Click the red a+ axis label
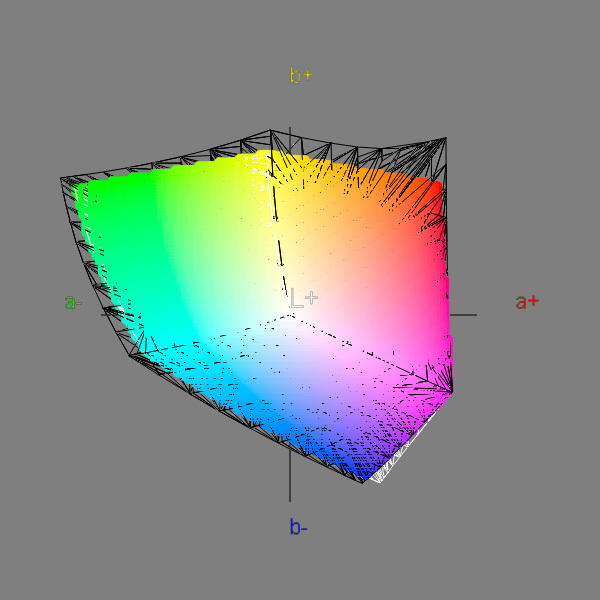 pyautogui.click(x=527, y=302)
